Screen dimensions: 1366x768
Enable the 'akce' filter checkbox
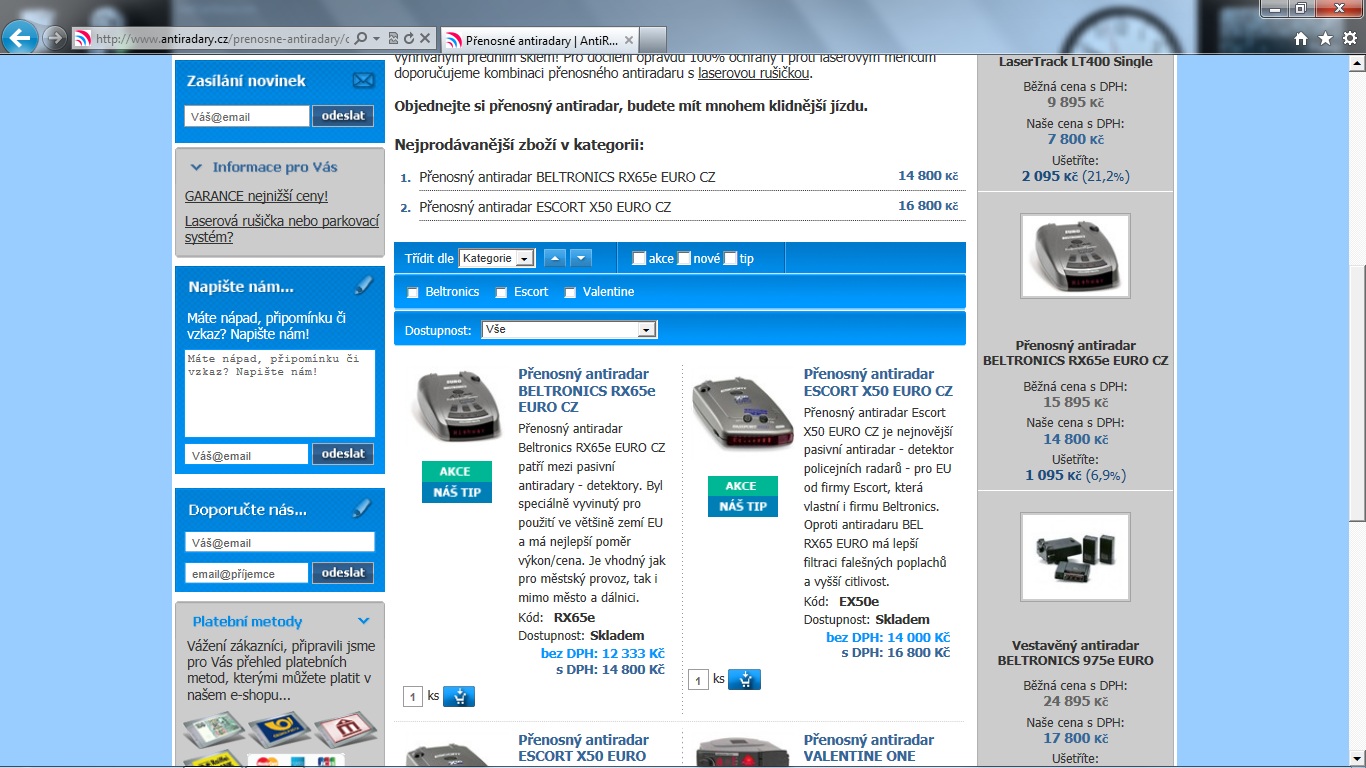639,259
